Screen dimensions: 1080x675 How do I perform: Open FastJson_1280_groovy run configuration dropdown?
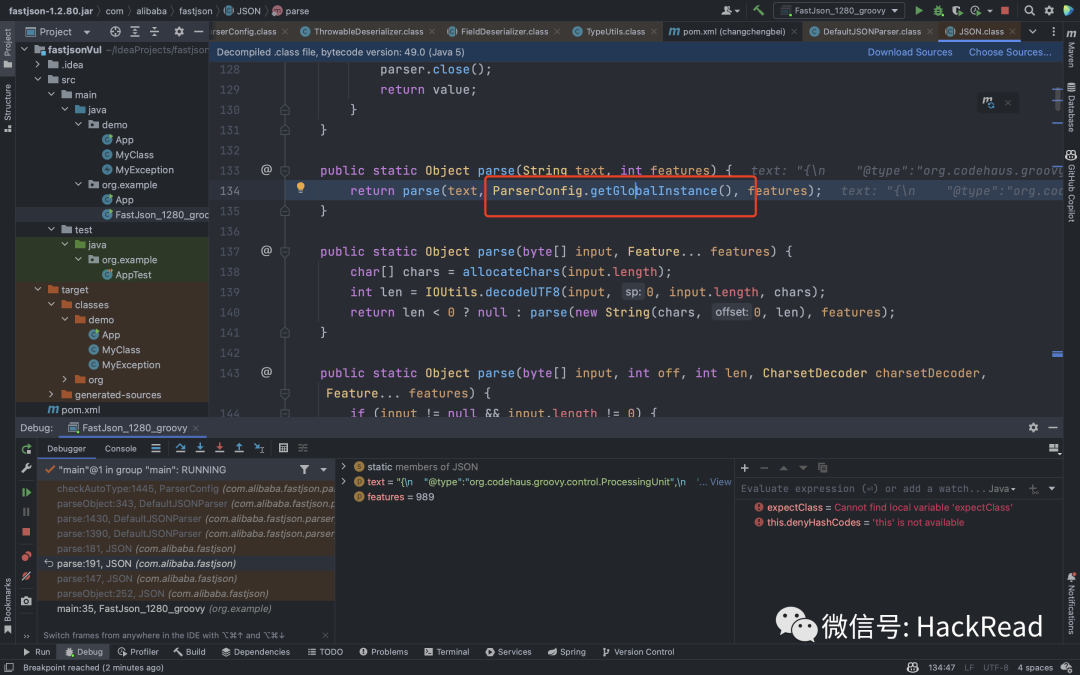(839, 10)
